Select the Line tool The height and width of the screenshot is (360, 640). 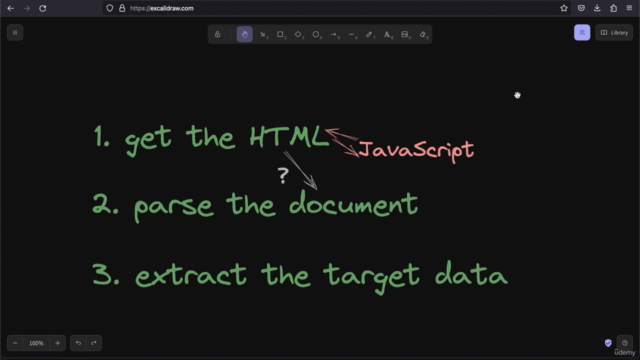[352, 34]
